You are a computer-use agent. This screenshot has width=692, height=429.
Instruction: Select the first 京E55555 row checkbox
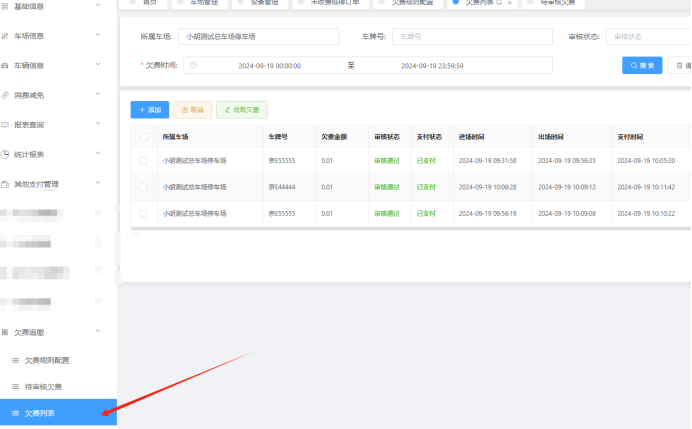pos(143,161)
